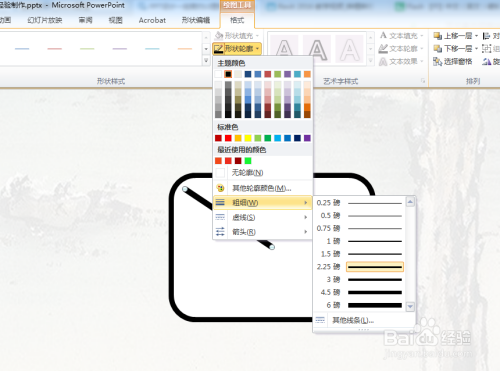Screen dimensions: 500x371
Task: Click the Arrows (箭头) icon
Action: 220,232
